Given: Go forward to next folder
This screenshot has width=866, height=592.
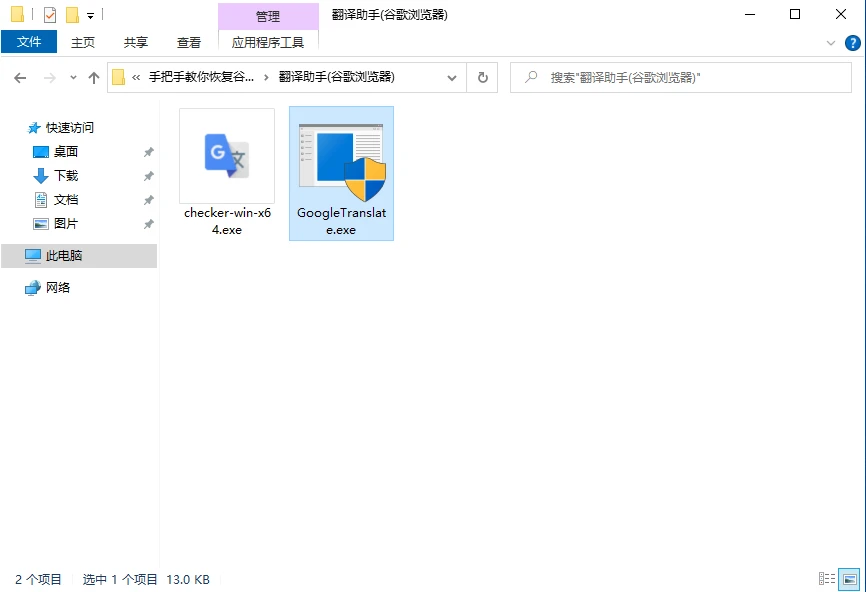Looking at the screenshot, I should tap(50, 78).
